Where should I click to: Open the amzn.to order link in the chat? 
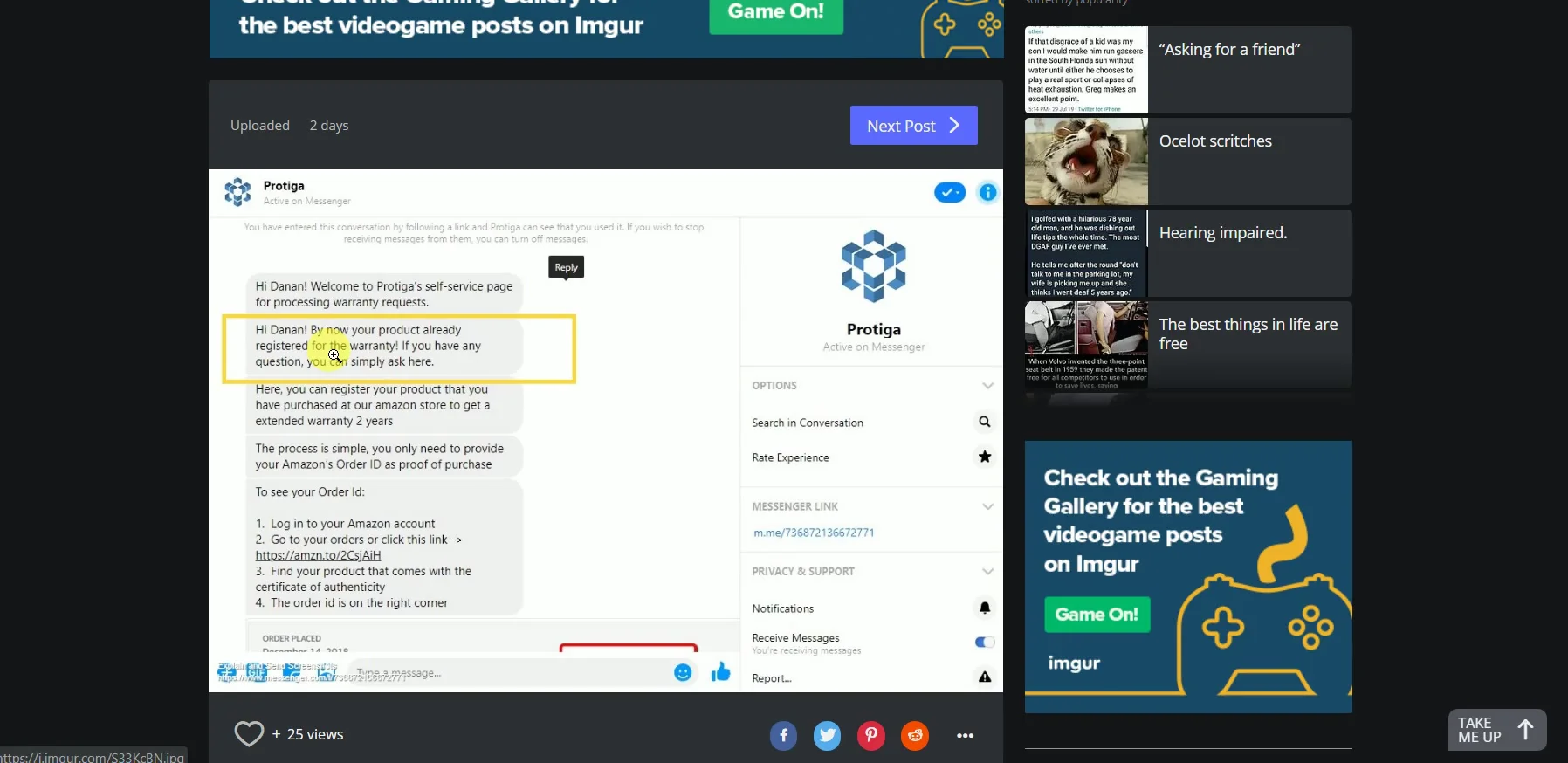point(318,555)
